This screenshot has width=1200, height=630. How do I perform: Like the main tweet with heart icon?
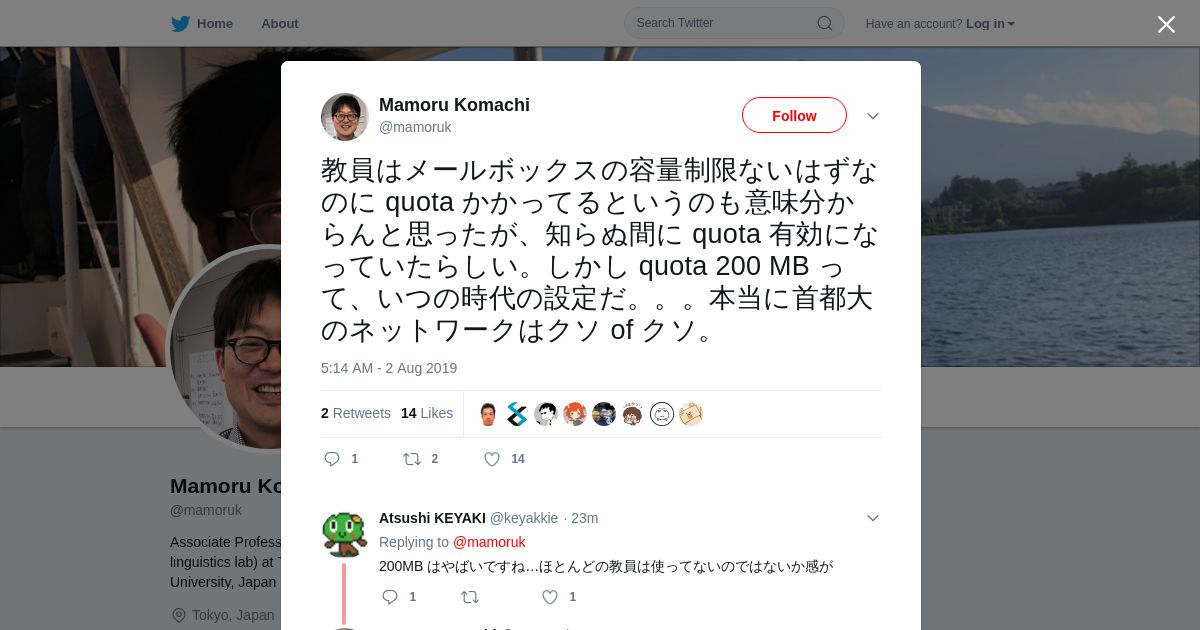492,459
